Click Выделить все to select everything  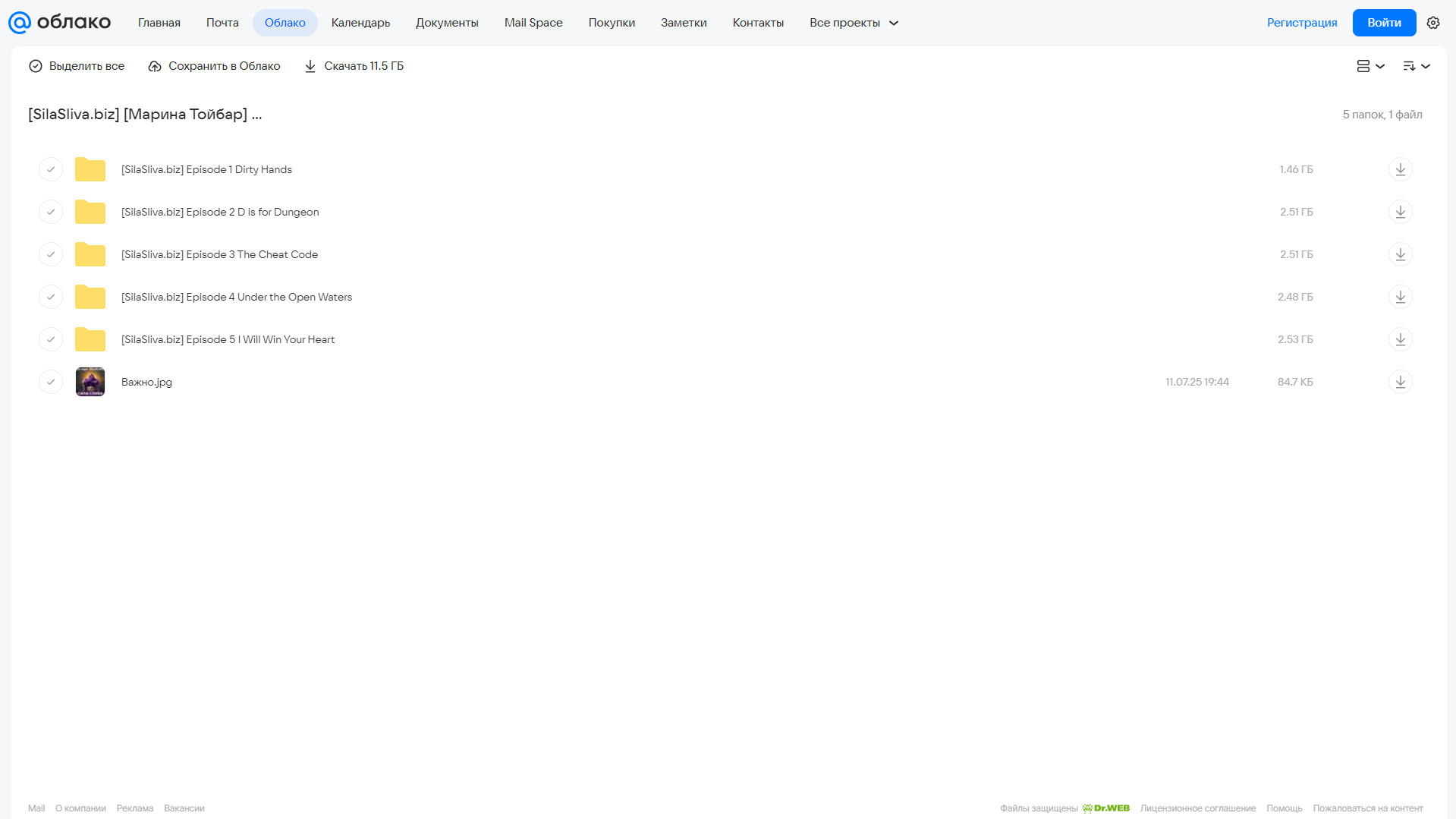point(77,66)
